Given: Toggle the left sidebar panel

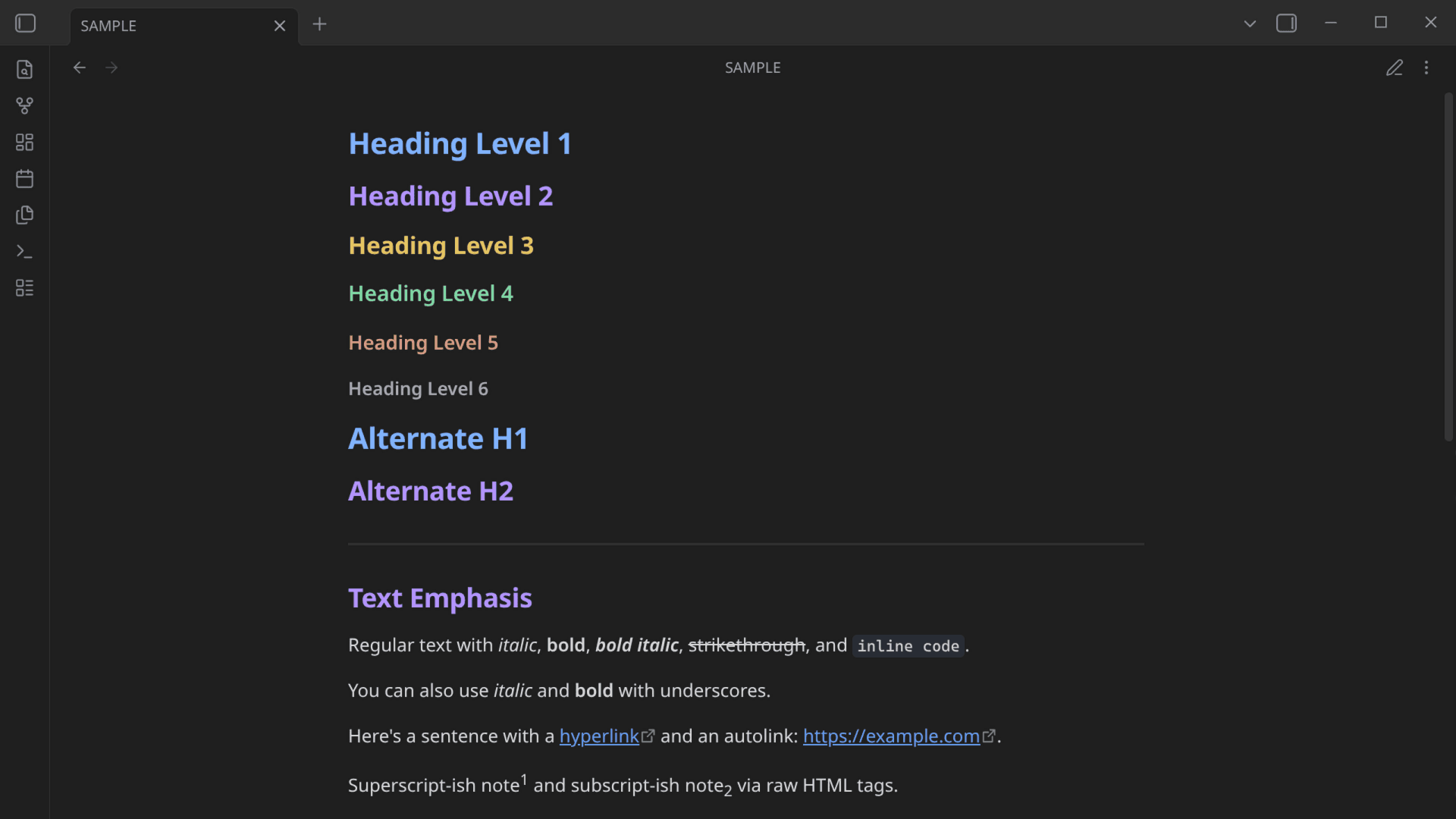Looking at the screenshot, I should tap(25, 24).
